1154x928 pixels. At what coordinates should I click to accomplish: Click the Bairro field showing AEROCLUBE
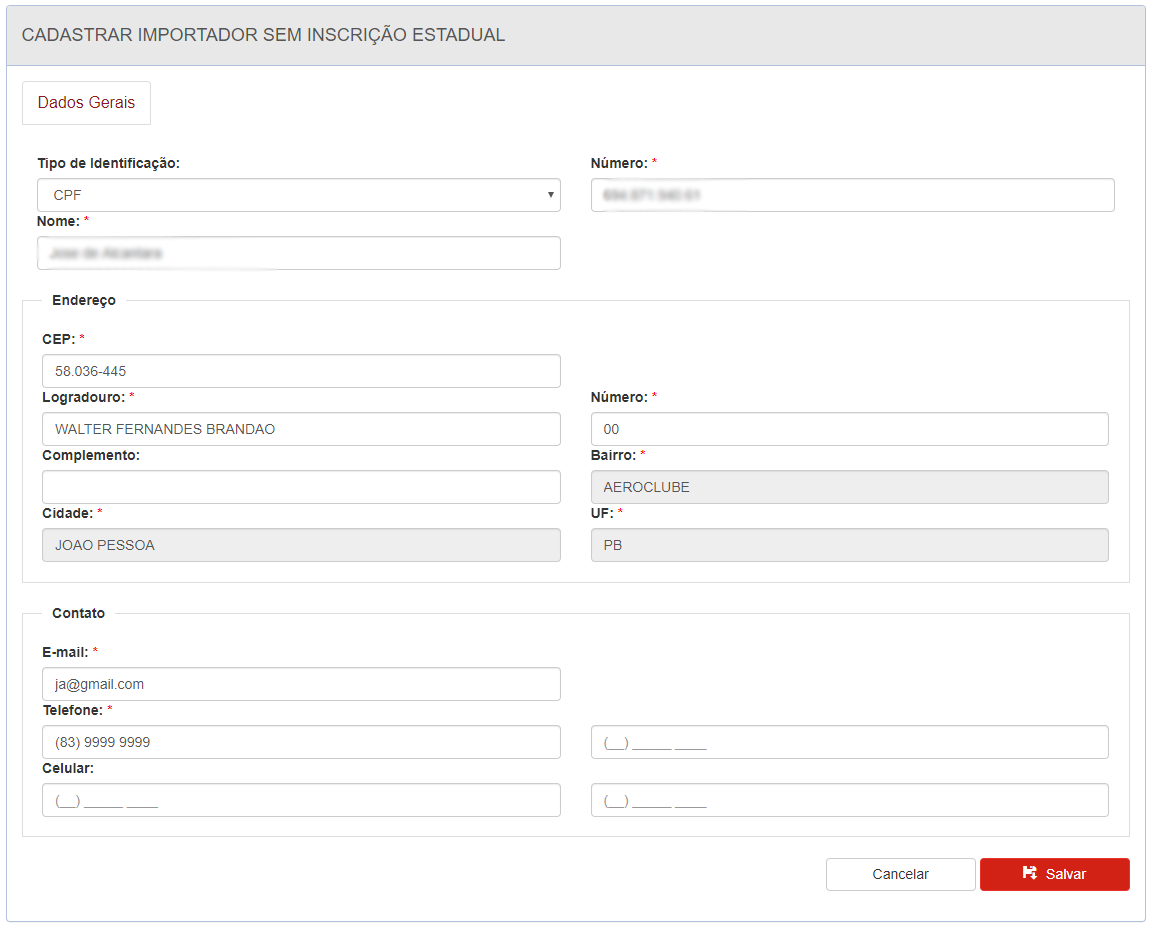(849, 487)
